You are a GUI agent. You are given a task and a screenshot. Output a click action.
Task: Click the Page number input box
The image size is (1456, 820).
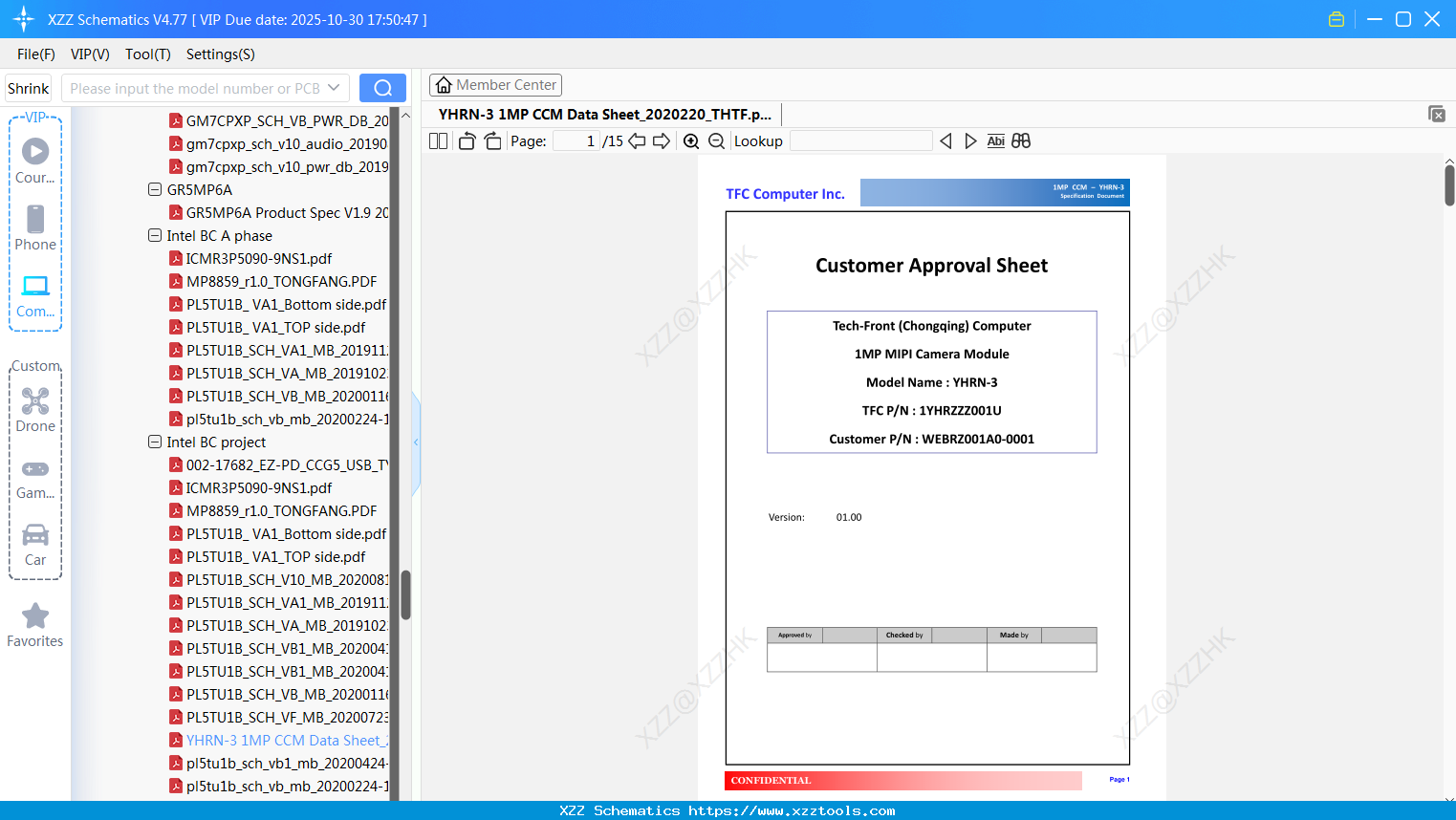pyautogui.click(x=576, y=141)
